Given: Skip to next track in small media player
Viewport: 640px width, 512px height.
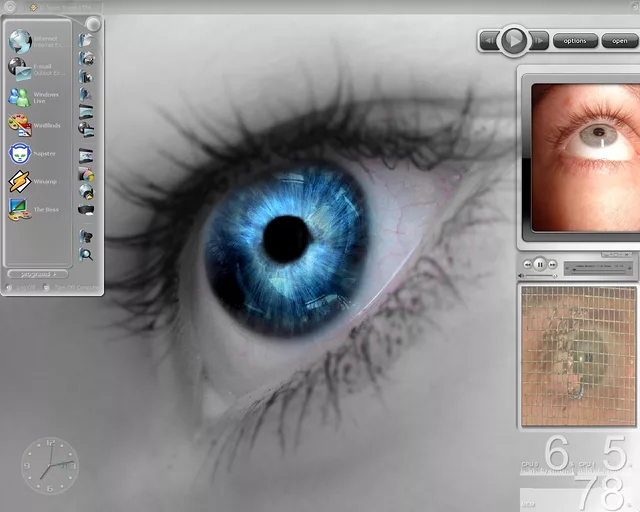Looking at the screenshot, I should tap(553, 265).
